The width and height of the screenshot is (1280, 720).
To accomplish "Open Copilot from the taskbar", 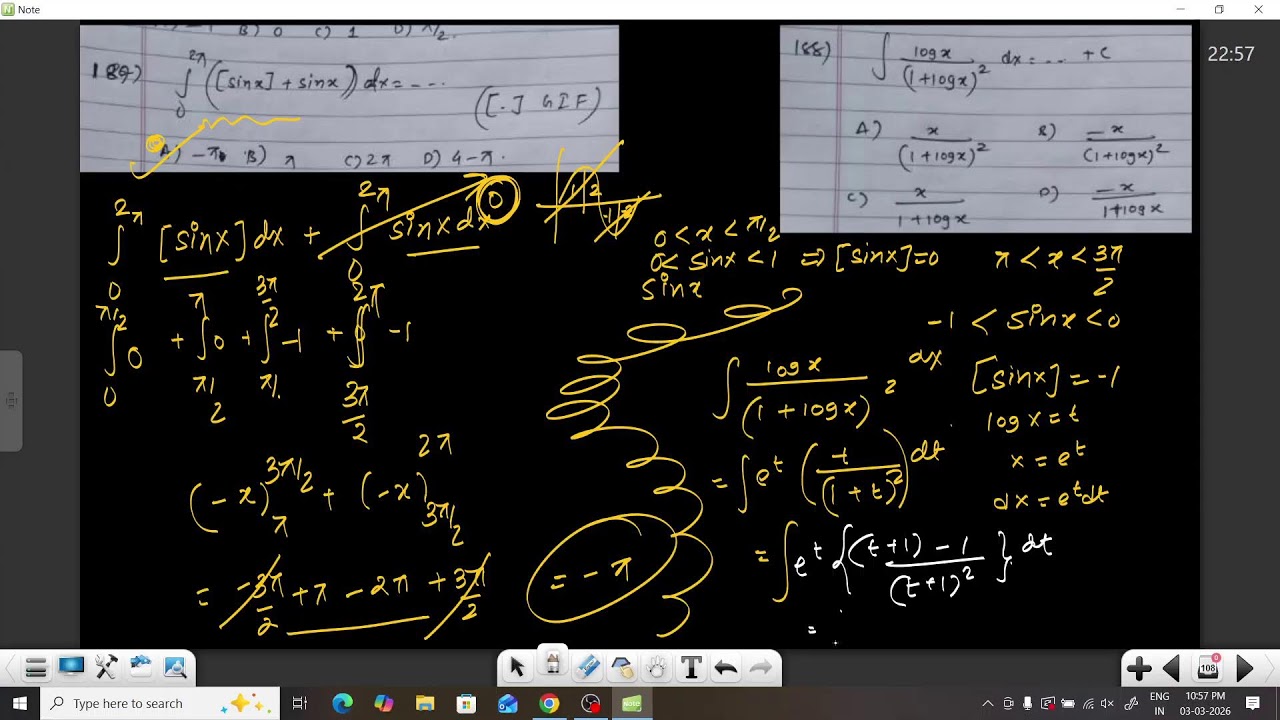I will point(384,703).
